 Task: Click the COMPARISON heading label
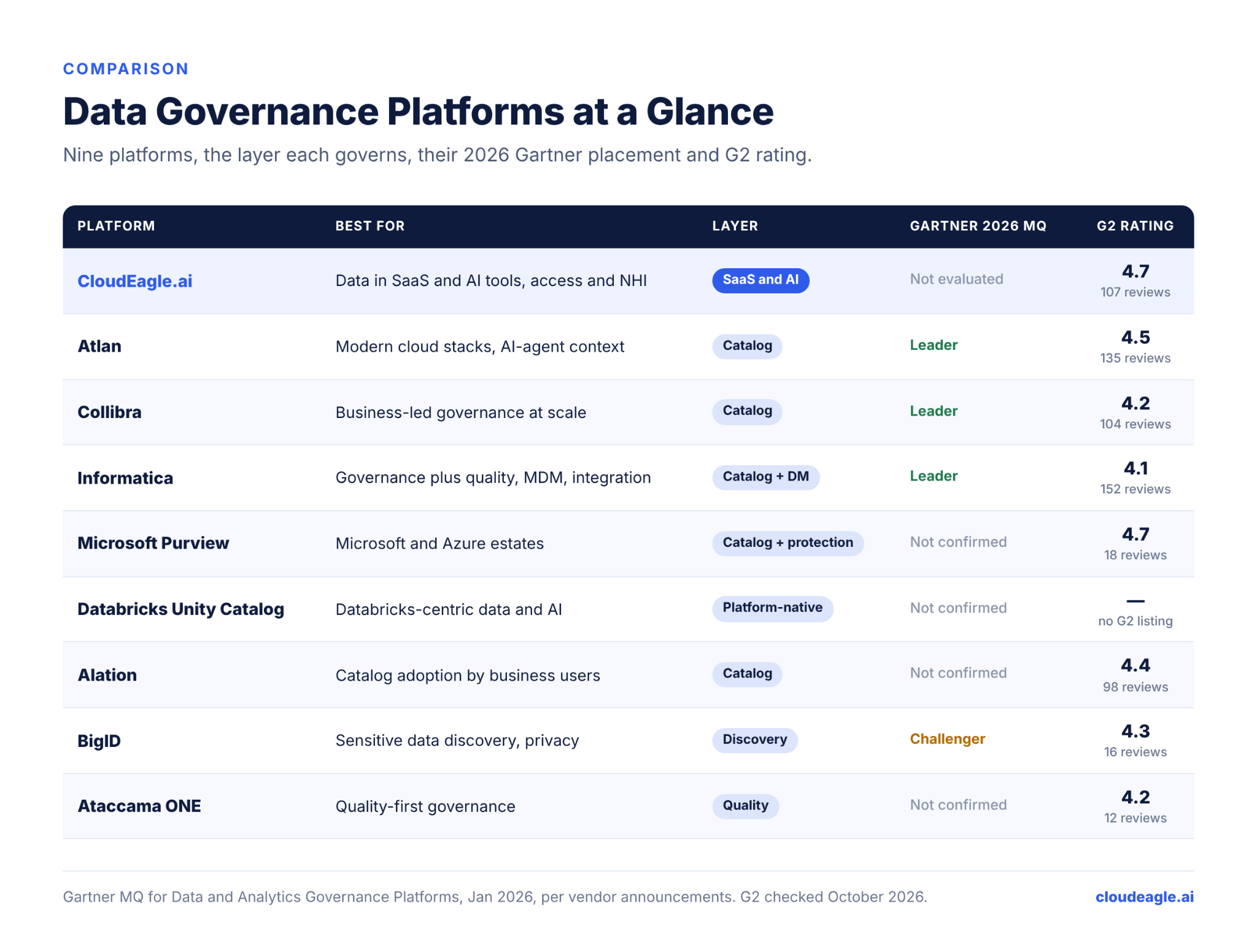[126, 69]
